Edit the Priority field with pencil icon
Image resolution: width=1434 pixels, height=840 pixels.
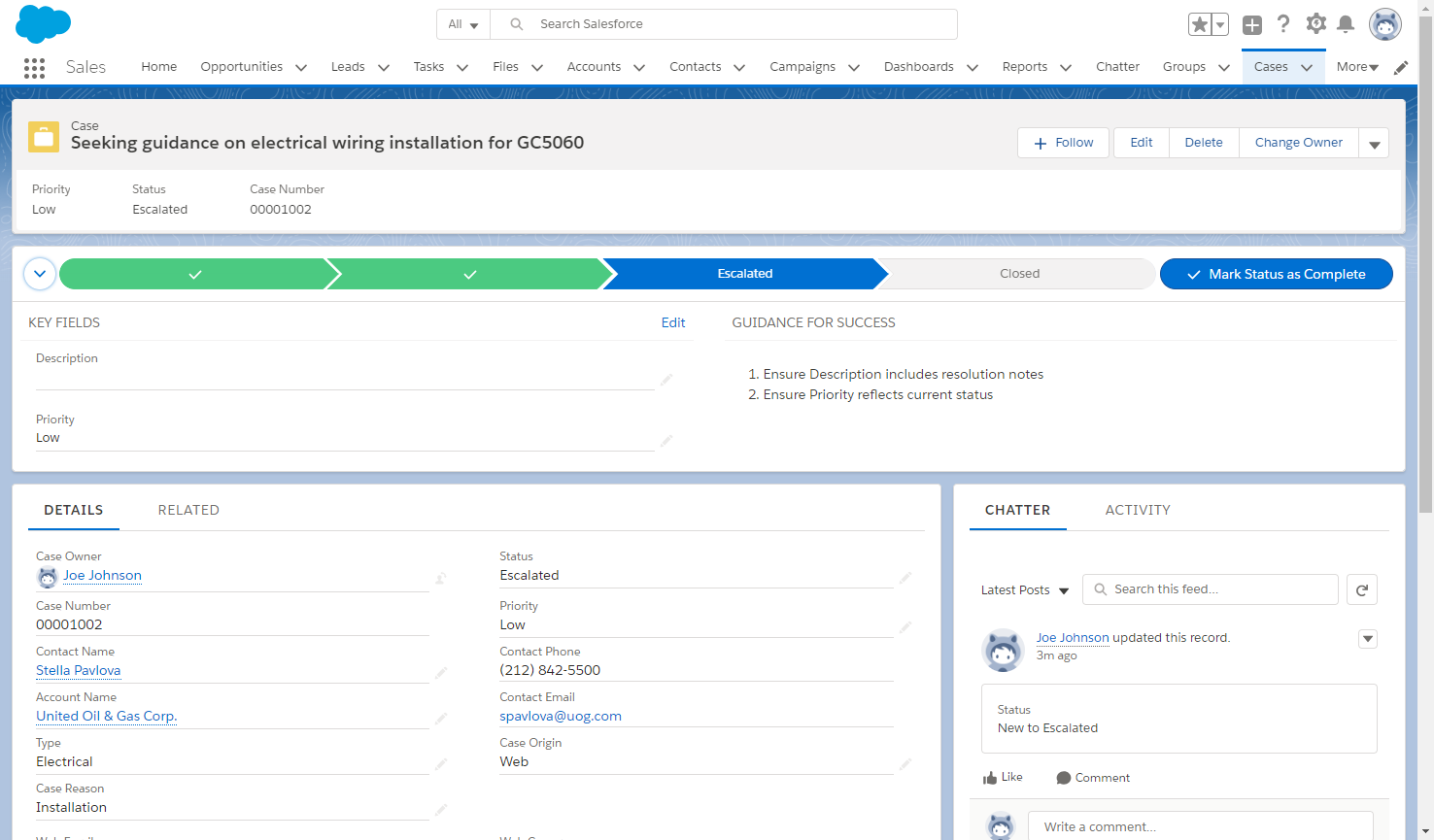(x=905, y=626)
